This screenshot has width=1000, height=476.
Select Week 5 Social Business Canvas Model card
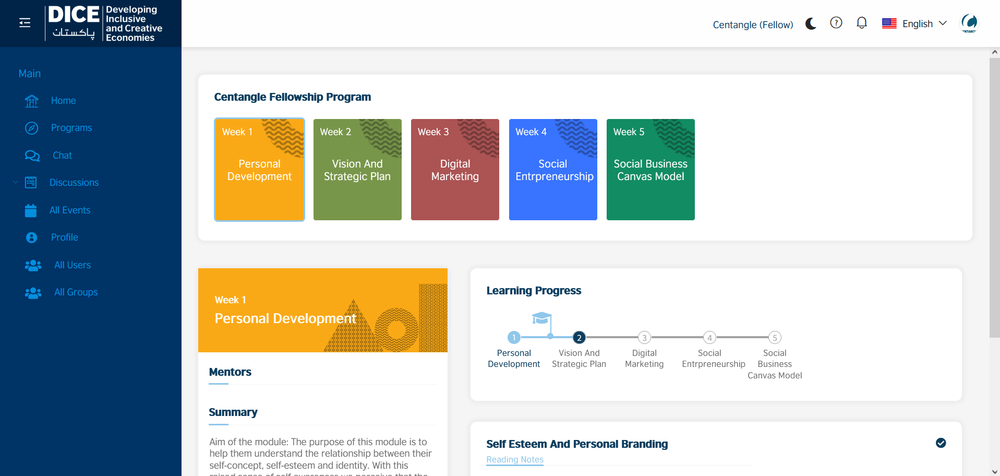point(651,170)
